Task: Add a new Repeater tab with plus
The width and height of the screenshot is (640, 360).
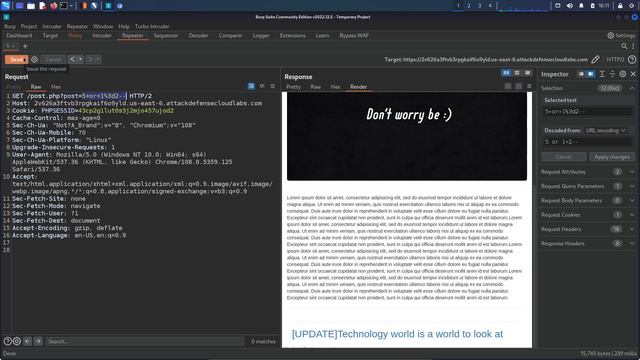Action: pyautogui.click(x=25, y=46)
